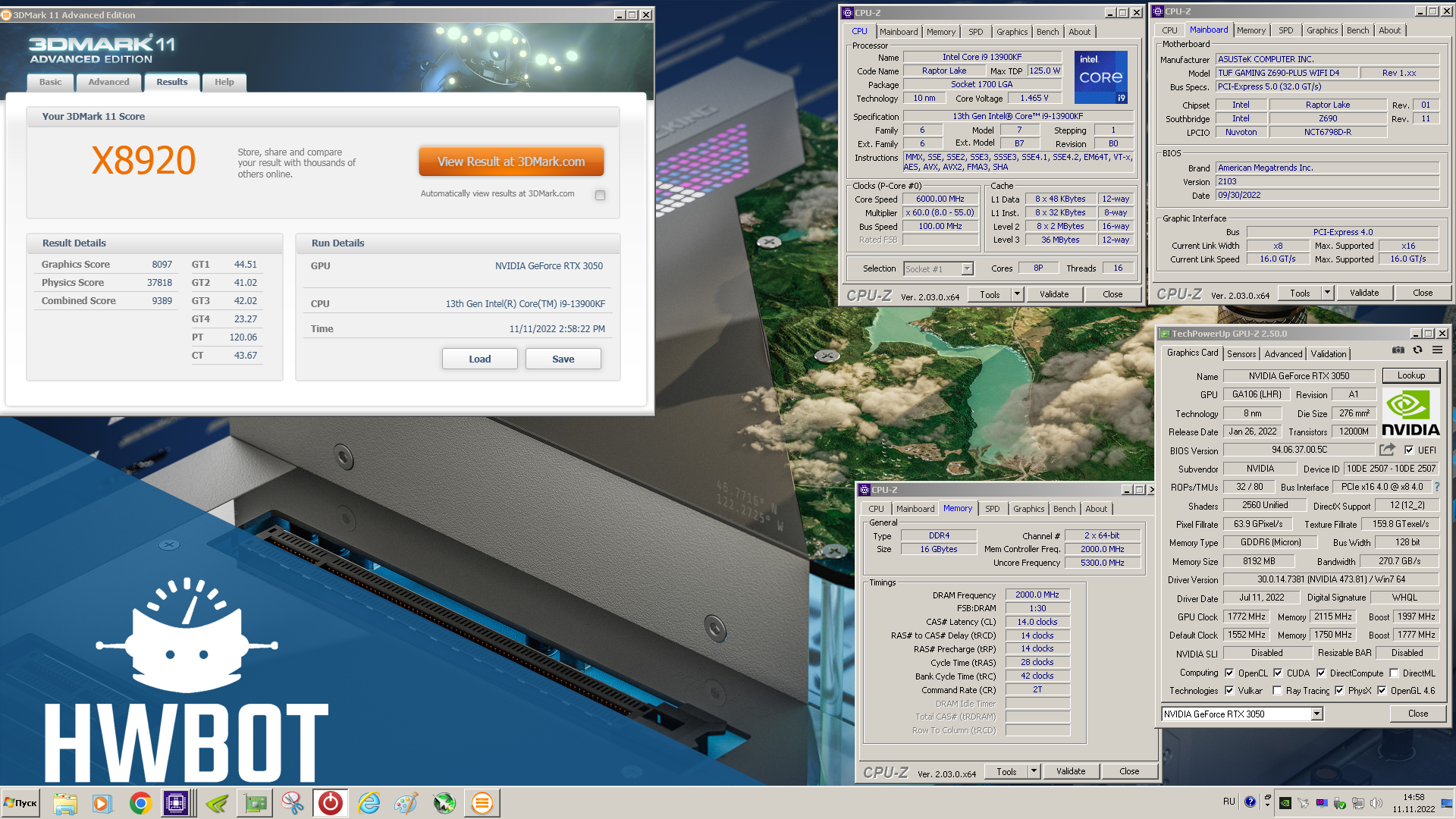This screenshot has height=819, width=1456.
Task: Toggle the UEFI checkbox in GPU-Z
Action: point(1408,450)
